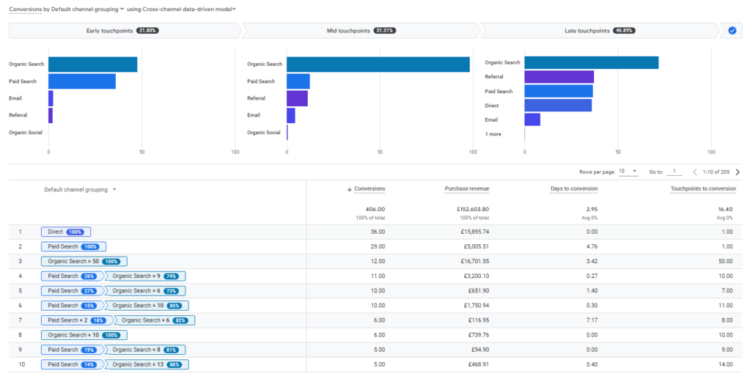Sort by Days to conversion column header
The image size is (750, 379).
pos(574,189)
